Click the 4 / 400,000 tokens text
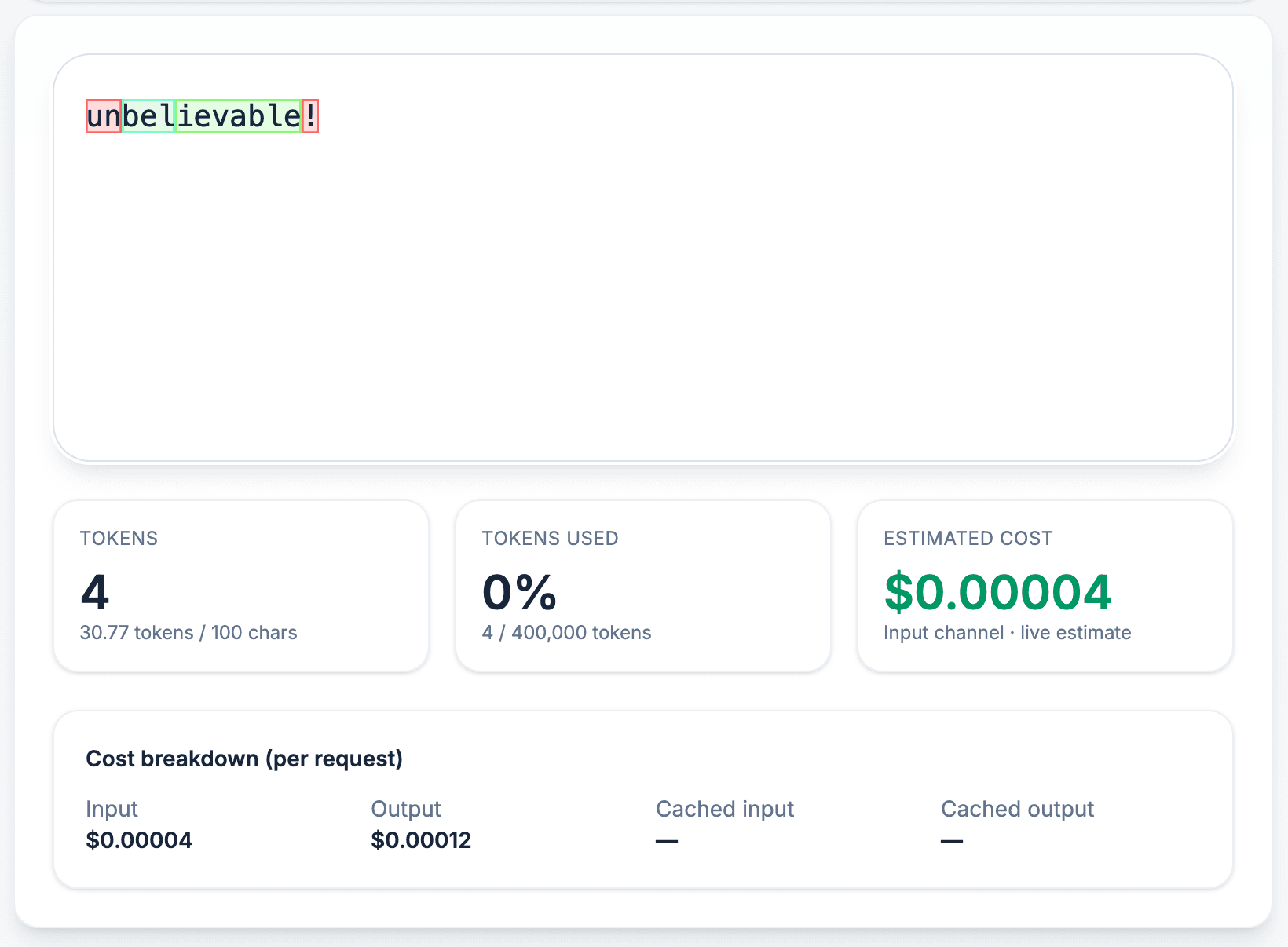Image resolution: width=1288 pixels, height=947 pixels. (565, 632)
